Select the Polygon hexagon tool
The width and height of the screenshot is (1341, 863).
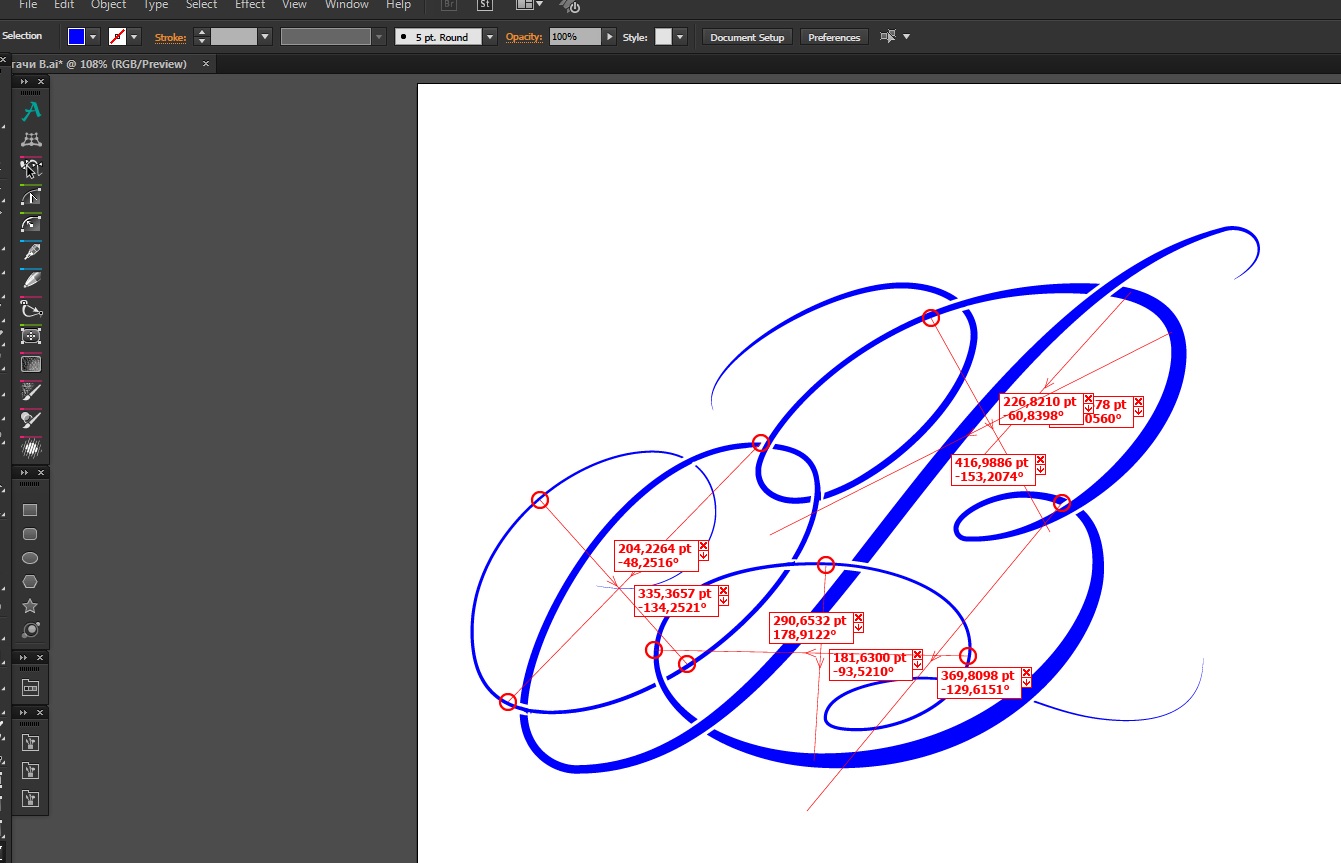[30, 582]
